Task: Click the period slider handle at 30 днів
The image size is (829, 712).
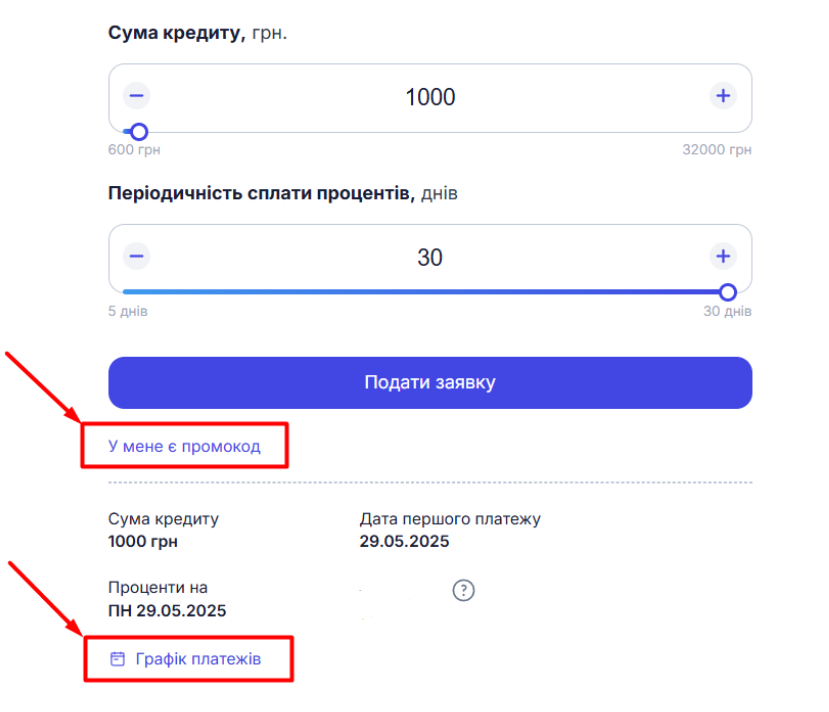Action: (727, 292)
